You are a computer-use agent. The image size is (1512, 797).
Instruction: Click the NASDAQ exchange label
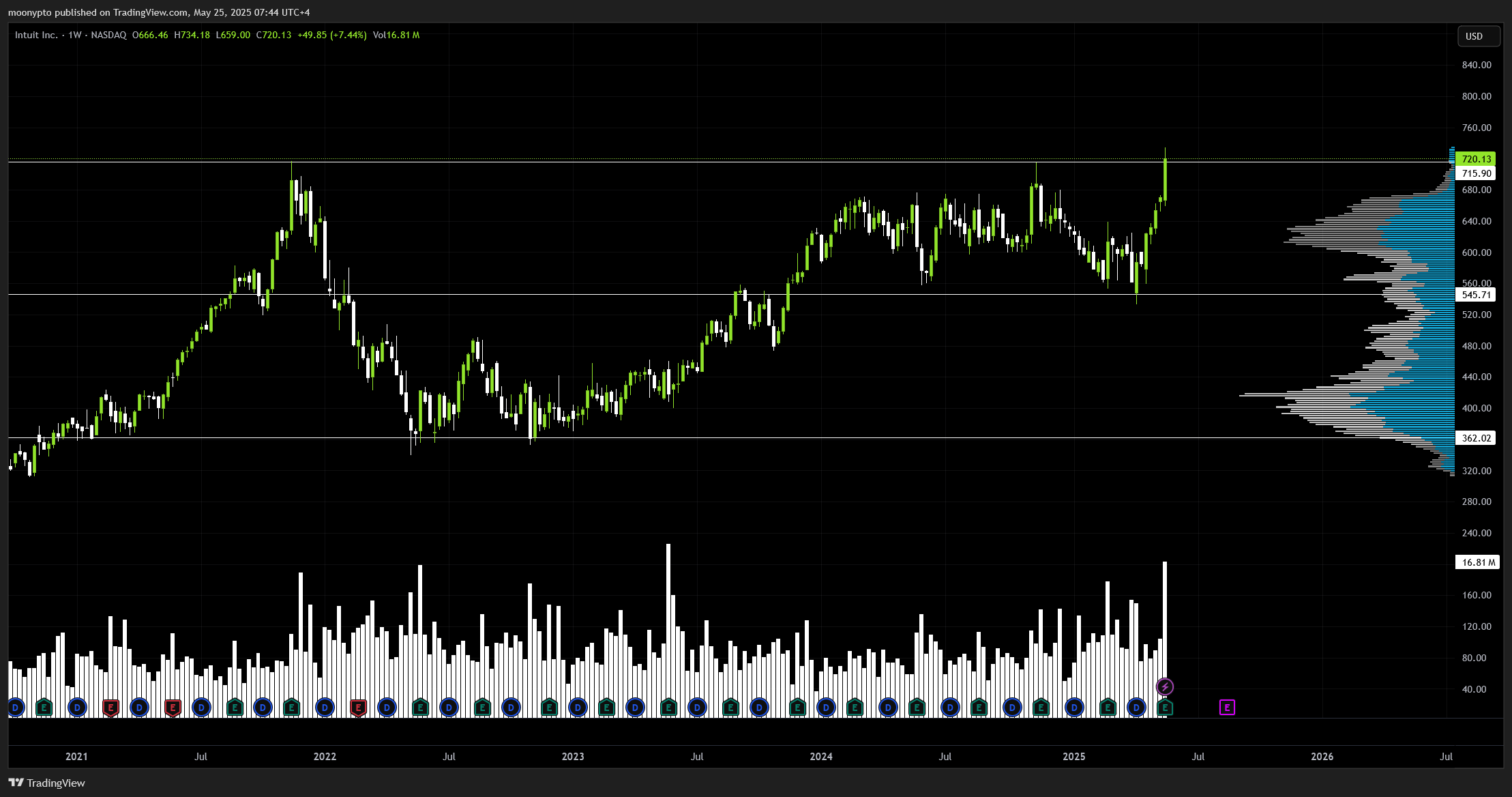tap(108, 35)
